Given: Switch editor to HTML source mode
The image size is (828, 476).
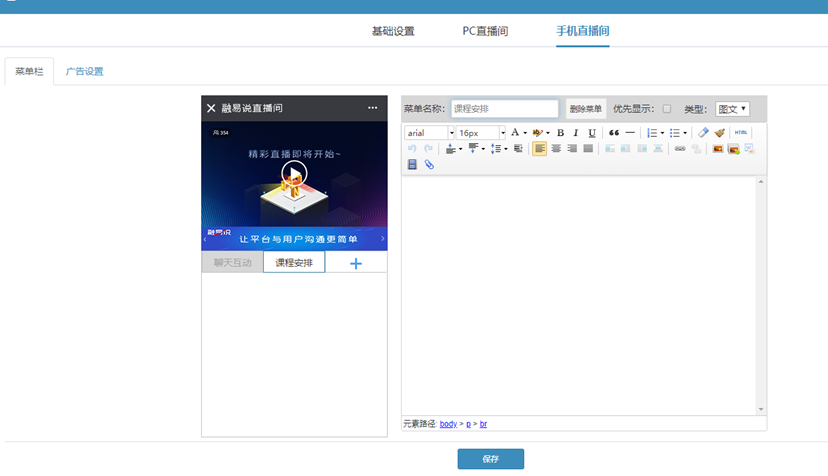Looking at the screenshot, I should coord(741,133).
